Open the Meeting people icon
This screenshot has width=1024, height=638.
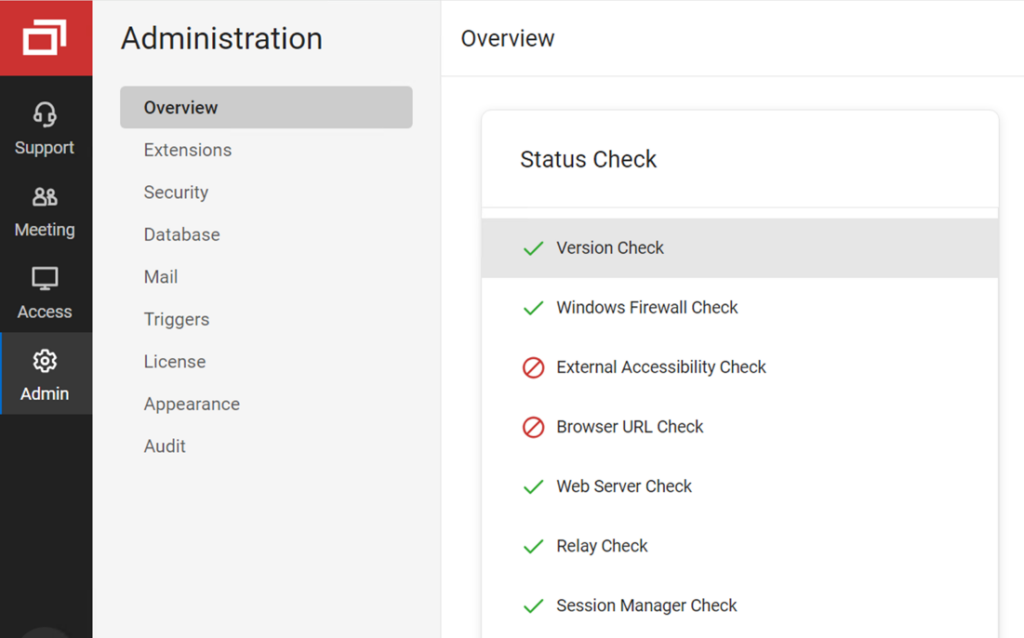click(x=45, y=197)
